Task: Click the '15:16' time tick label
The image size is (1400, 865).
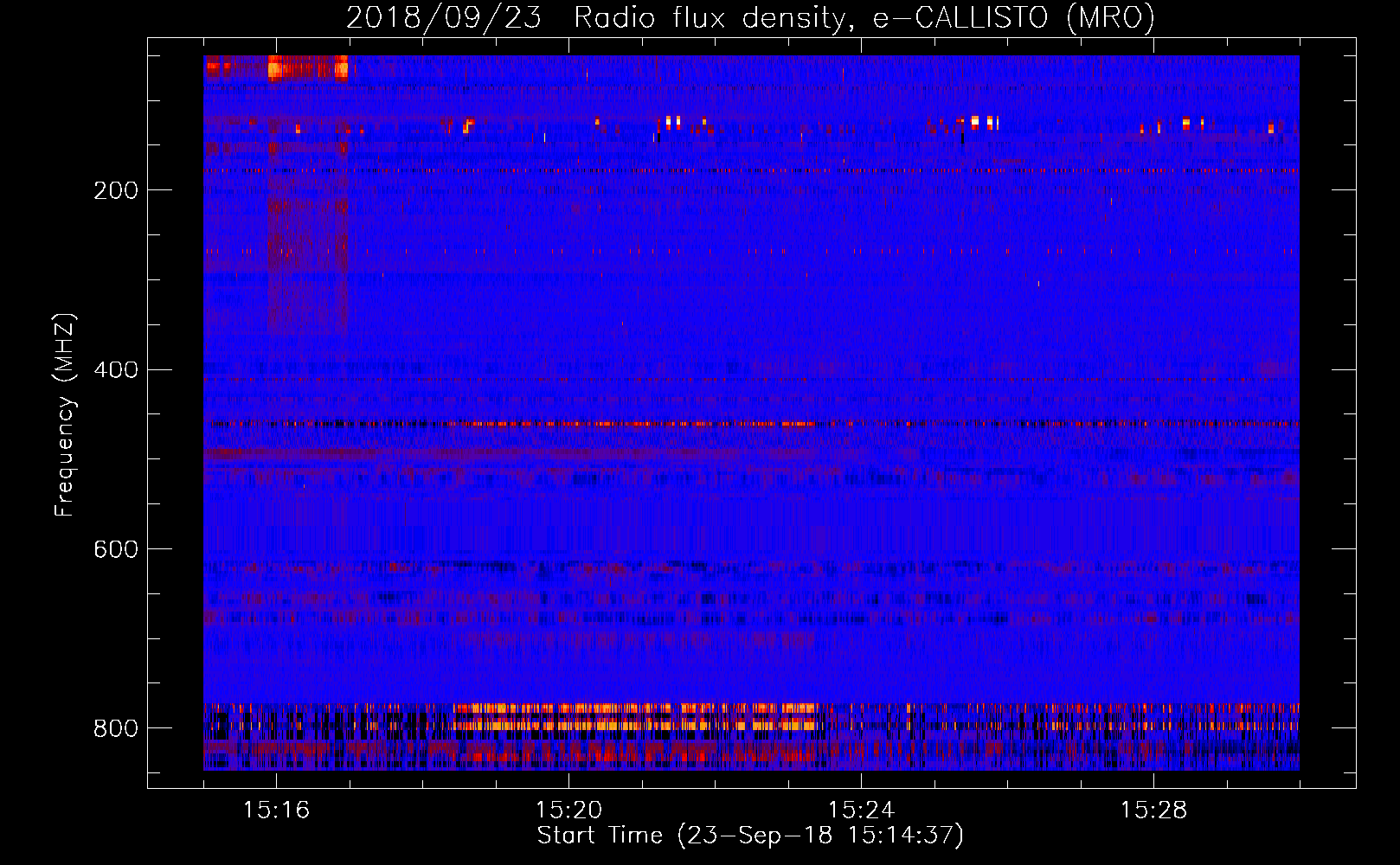Action: coord(276,810)
